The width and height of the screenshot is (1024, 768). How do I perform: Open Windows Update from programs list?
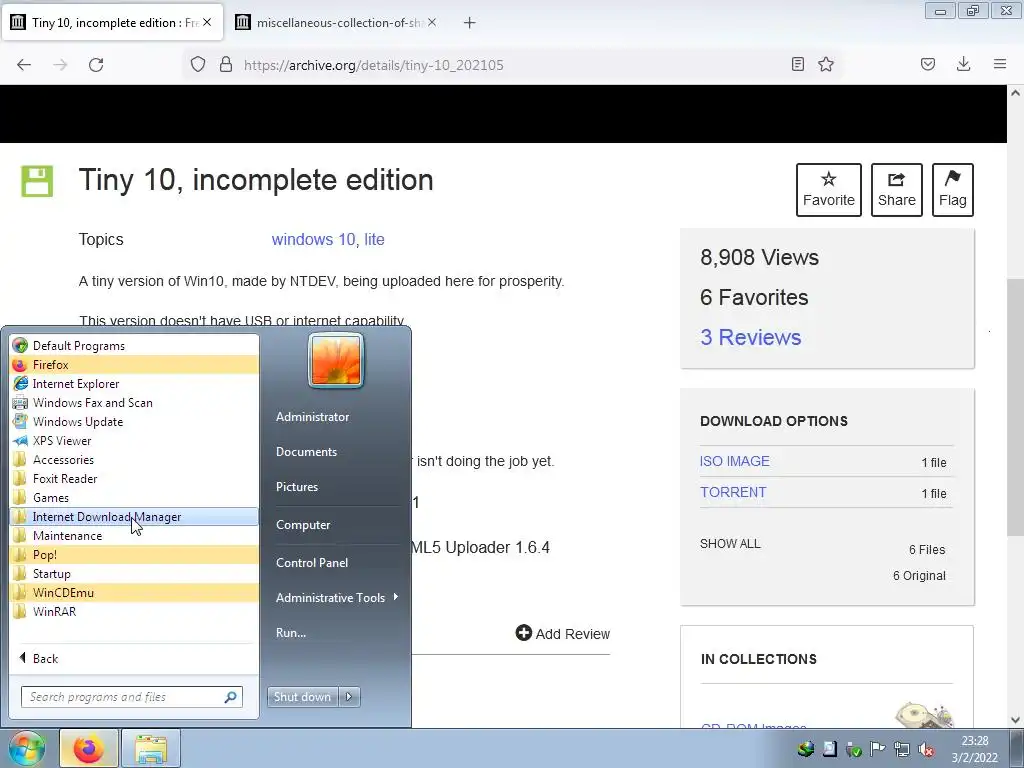(x=134, y=421)
